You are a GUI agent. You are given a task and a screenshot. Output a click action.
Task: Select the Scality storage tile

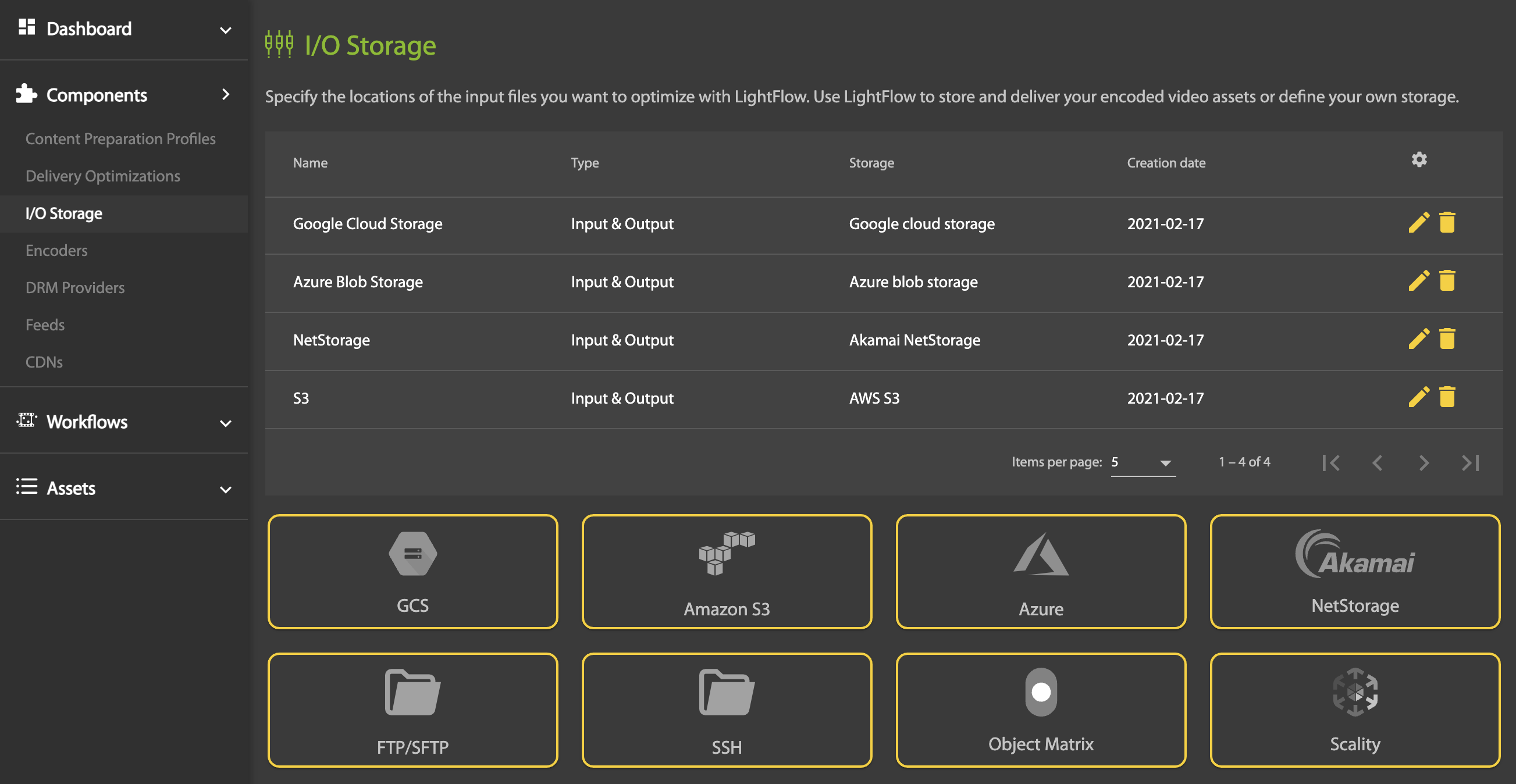tap(1354, 710)
